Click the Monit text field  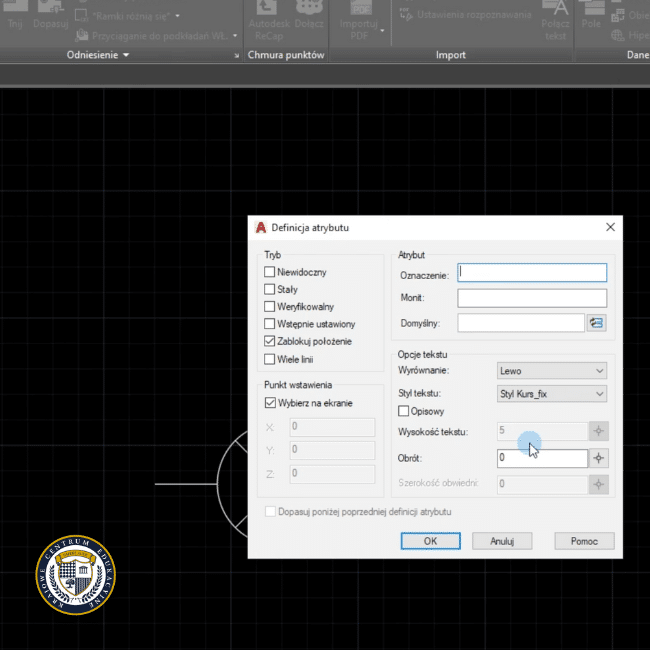click(532, 298)
